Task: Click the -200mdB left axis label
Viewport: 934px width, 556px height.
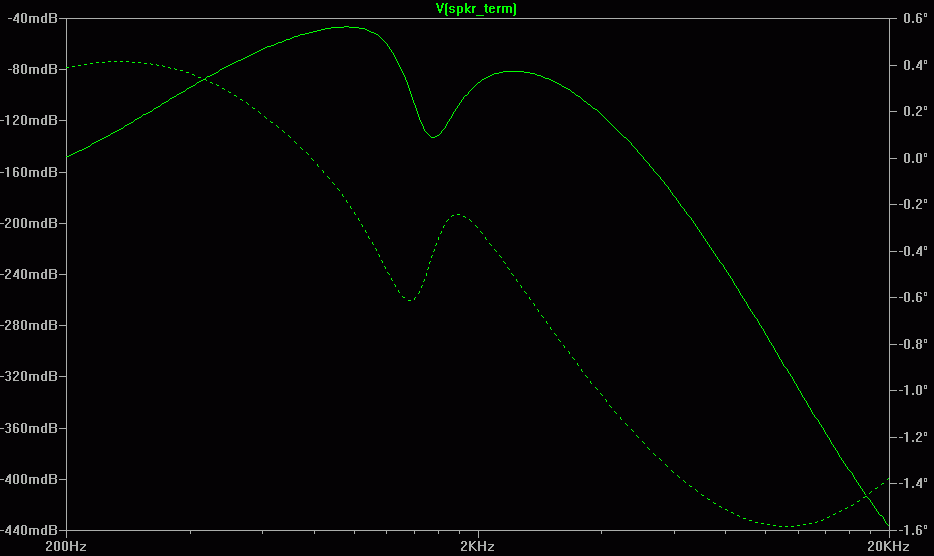Action: [x=29, y=223]
